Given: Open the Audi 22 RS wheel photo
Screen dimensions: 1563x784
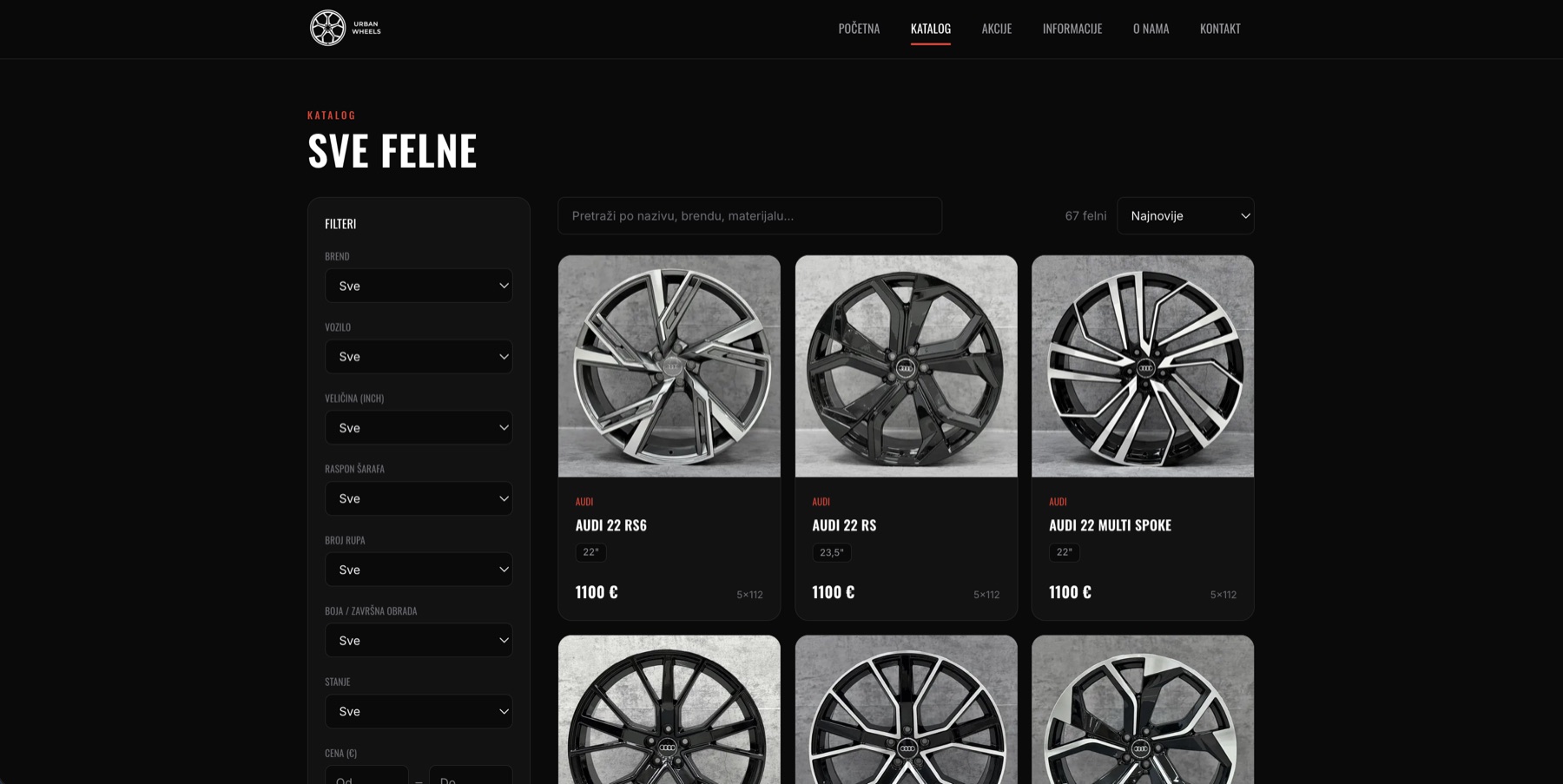Looking at the screenshot, I should 907,366.
